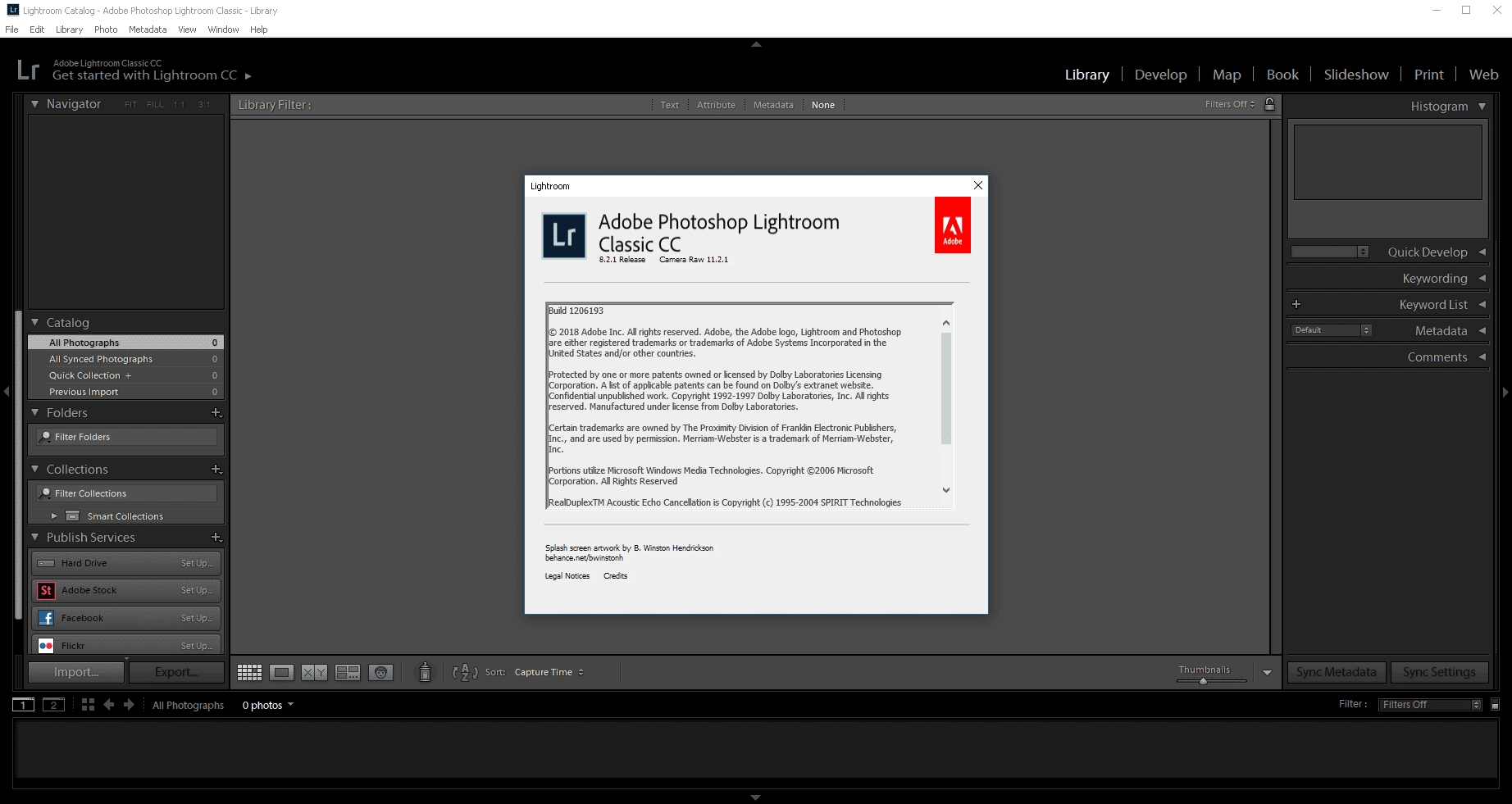Viewport: 1512px width, 804px height.
Task: Open toolbar content options triangle
Action: coord(1267,673)
